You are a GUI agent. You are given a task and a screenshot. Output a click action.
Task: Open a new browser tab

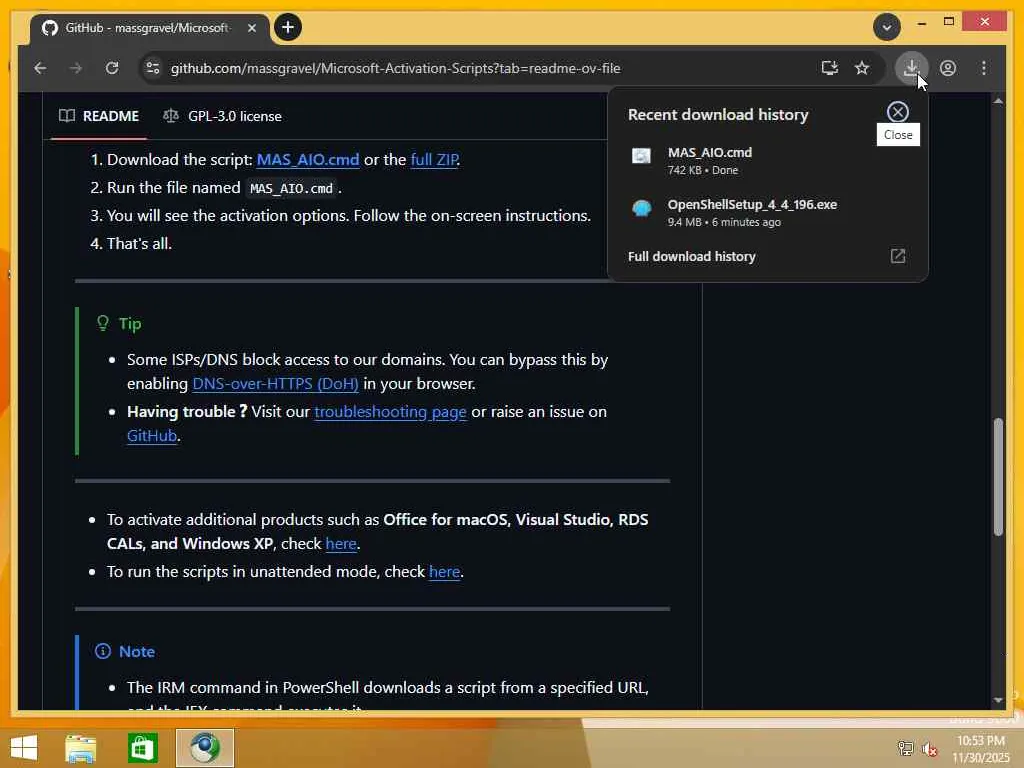[x=287, y=27]
